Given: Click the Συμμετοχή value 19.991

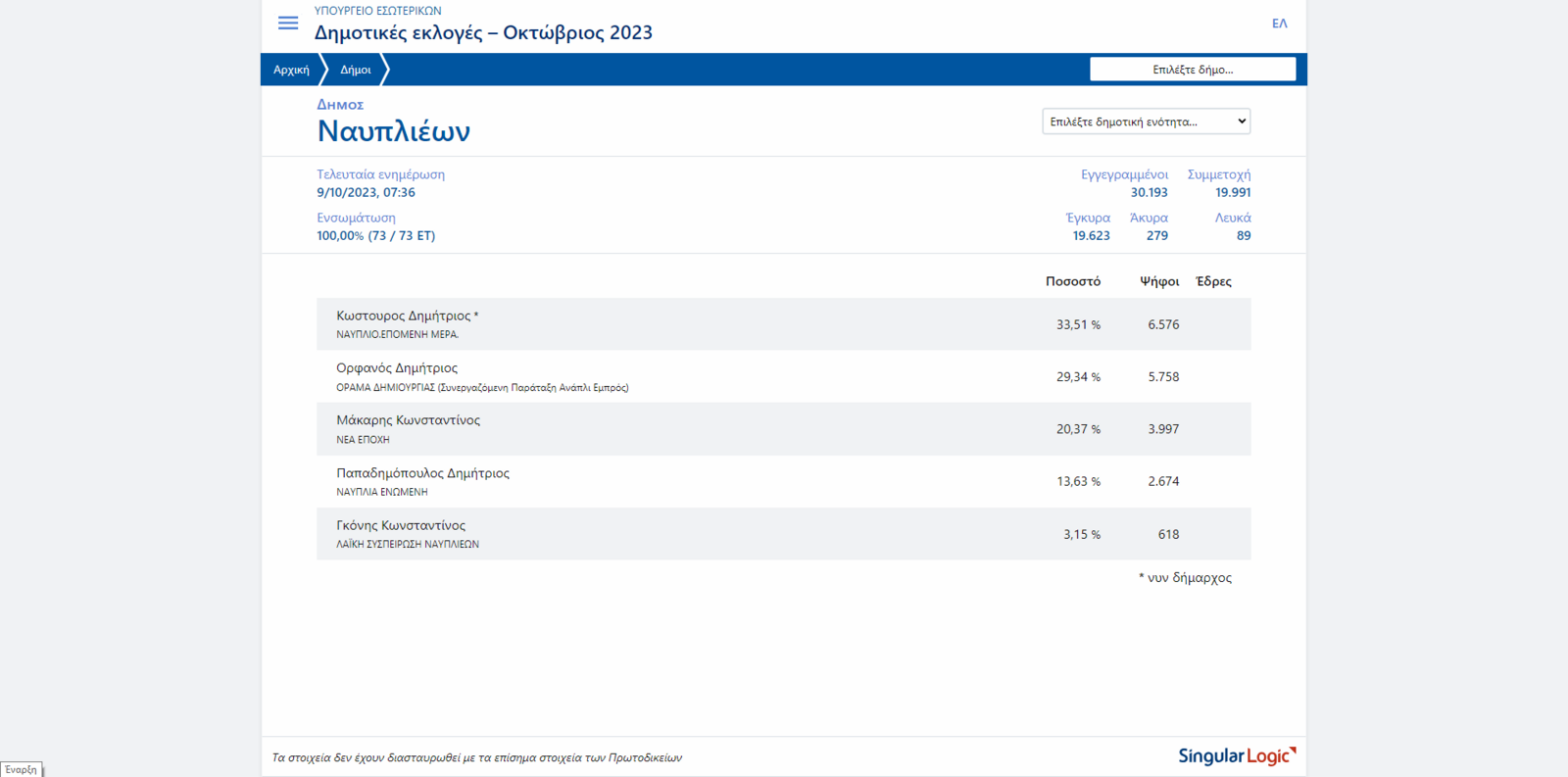Looking at the screenshot, I should coord(1233,193).
